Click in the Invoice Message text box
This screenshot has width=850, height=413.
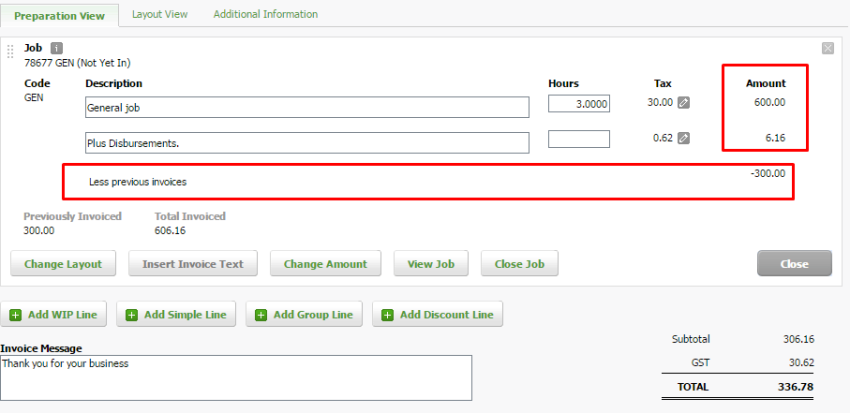[236, 378]
